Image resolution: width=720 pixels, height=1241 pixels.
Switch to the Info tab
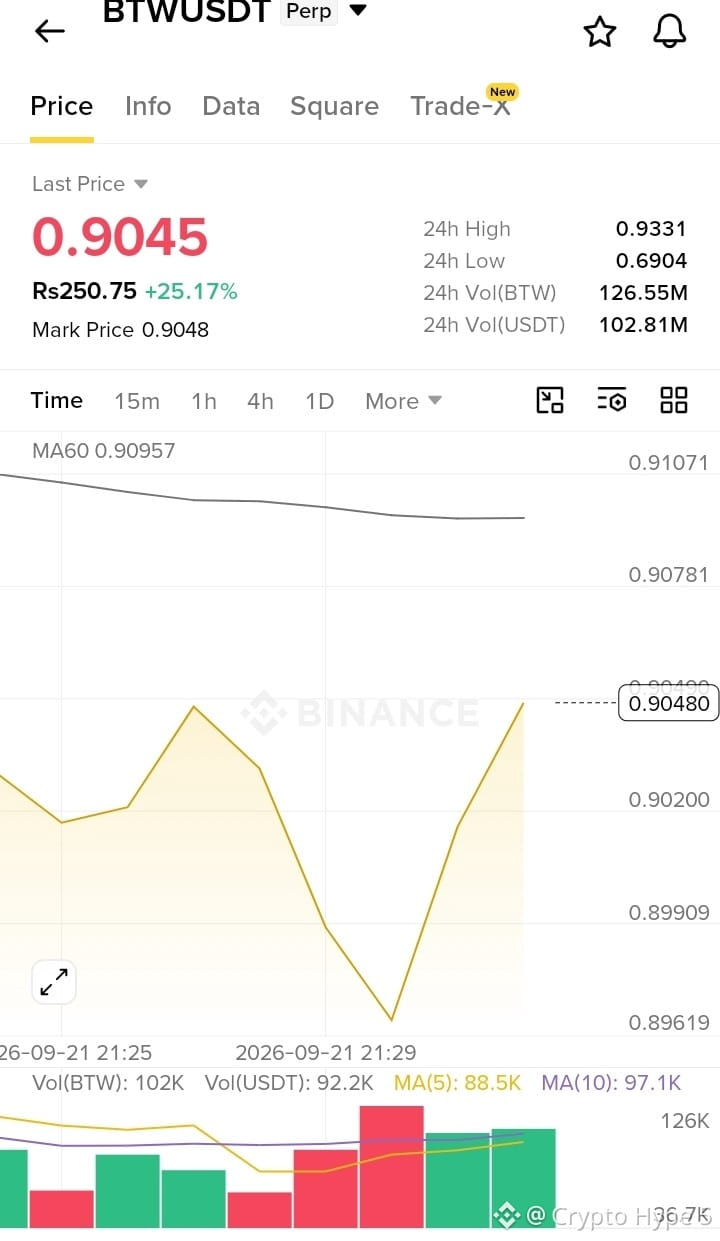coord(148,106)
